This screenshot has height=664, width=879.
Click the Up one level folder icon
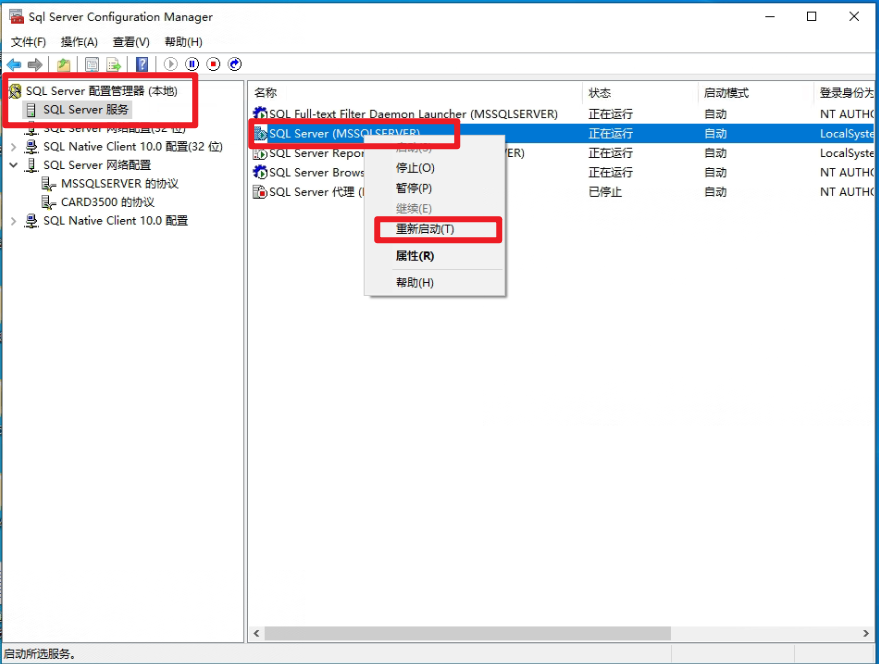[64, 64]
